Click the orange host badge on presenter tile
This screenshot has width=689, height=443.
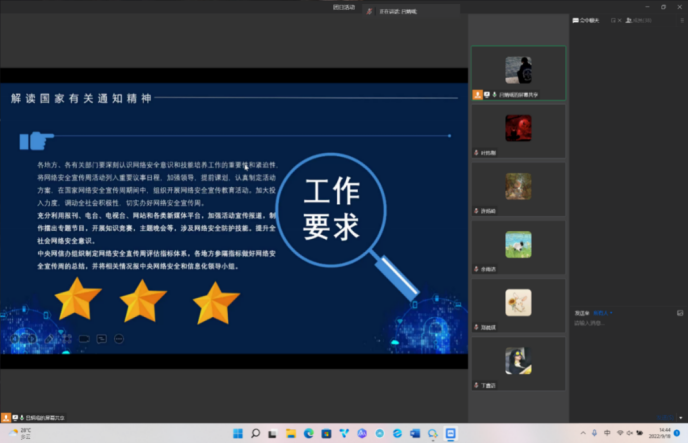click(478, 95)
